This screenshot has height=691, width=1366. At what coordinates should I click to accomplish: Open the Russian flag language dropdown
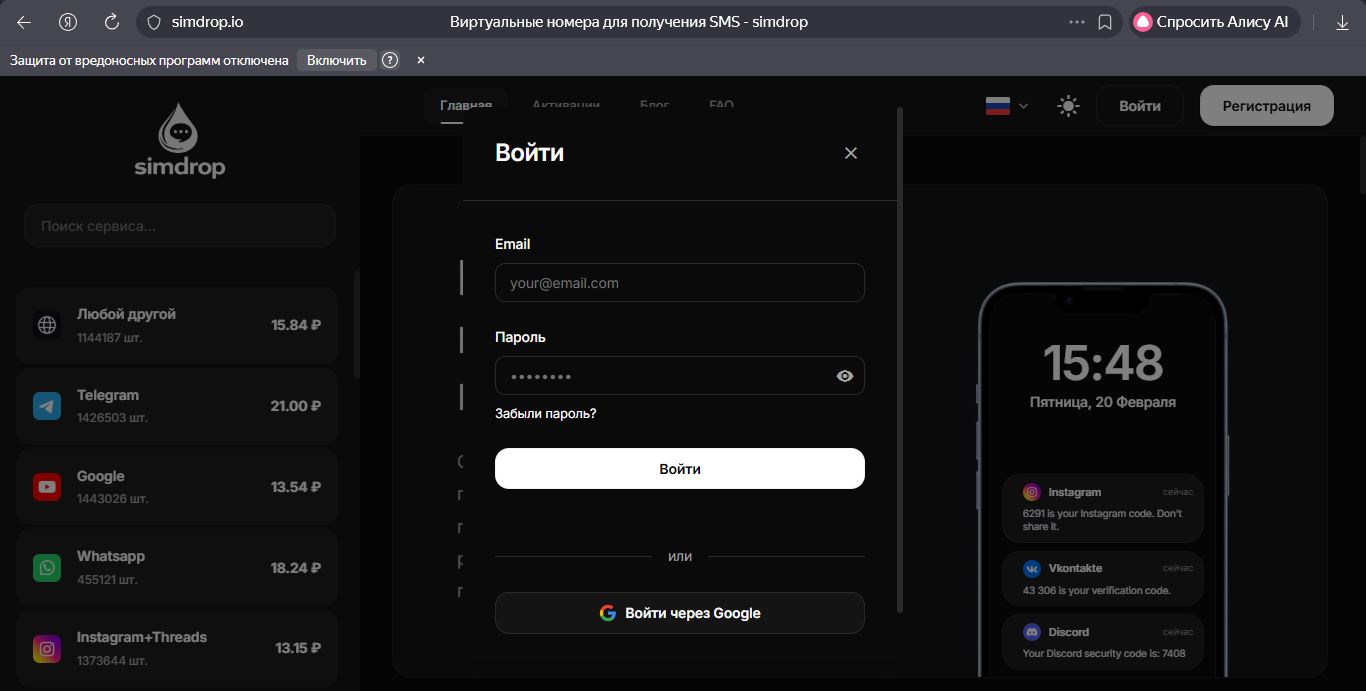coord(1004,105)
